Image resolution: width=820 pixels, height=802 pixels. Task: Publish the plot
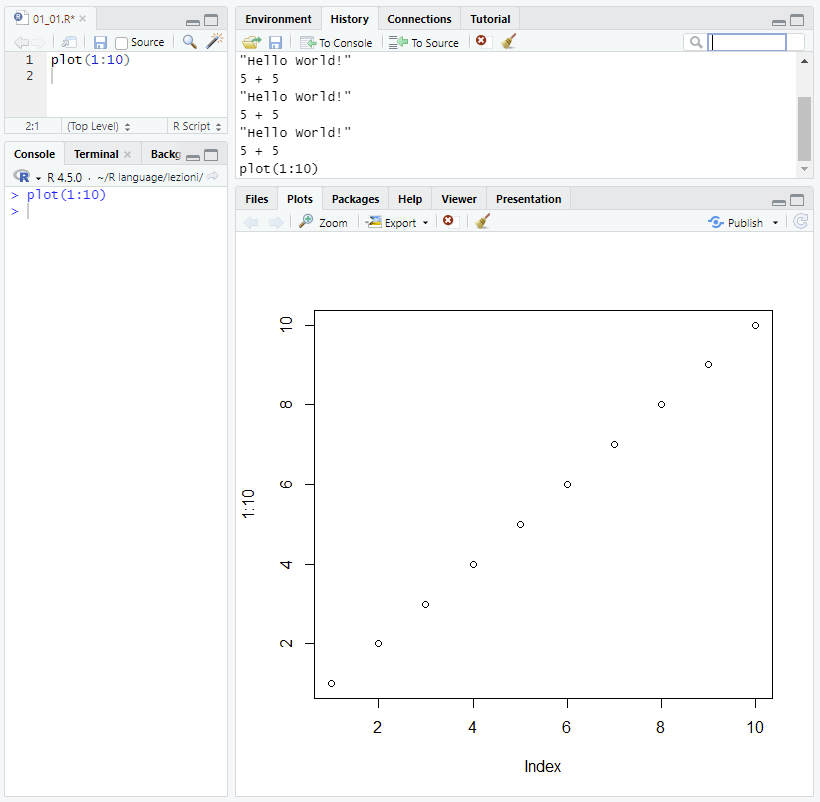(x=736, y=223)
